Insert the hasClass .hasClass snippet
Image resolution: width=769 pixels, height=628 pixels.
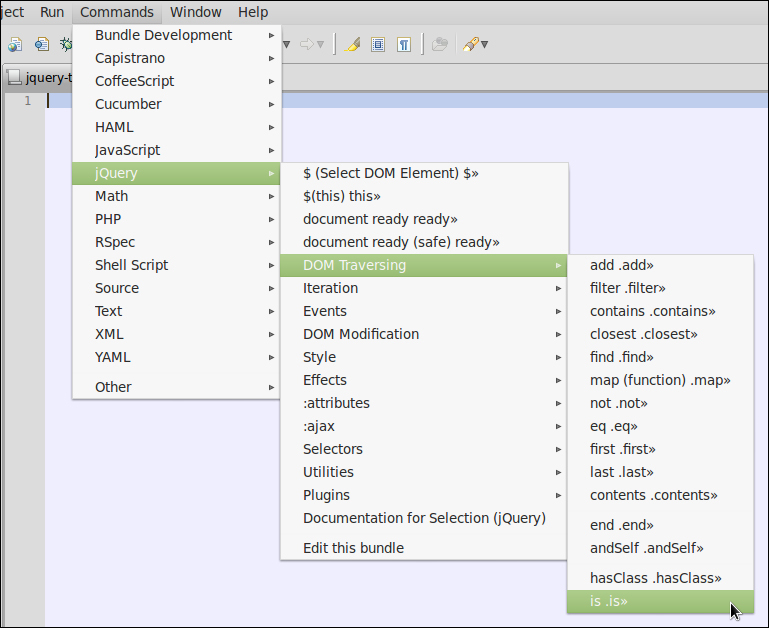pos(660,578)
